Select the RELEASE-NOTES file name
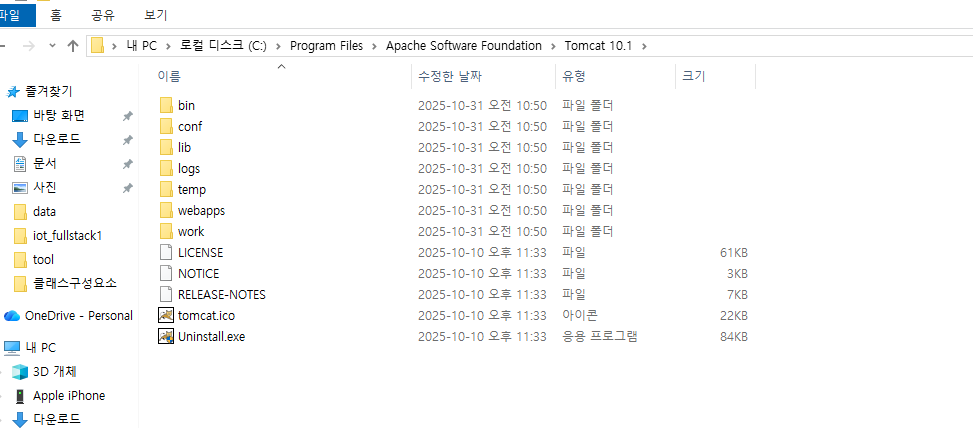Image resolution: width=973 pixels, height=428 pixels. click(222, 294)
